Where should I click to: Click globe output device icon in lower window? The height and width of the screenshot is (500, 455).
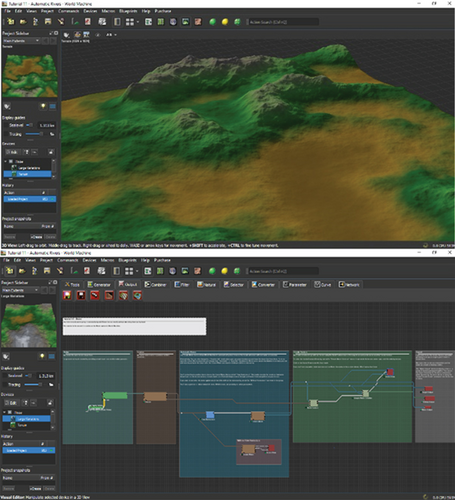tap(137, 295)
